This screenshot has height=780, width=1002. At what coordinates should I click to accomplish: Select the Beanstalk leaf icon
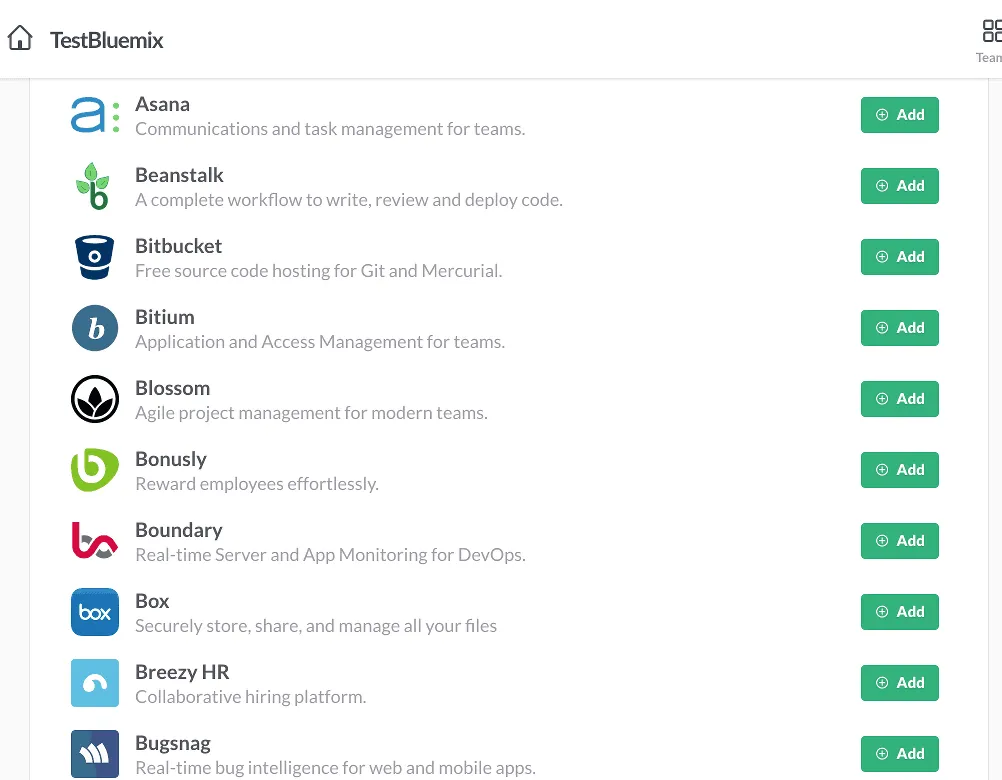coord(94,185)
